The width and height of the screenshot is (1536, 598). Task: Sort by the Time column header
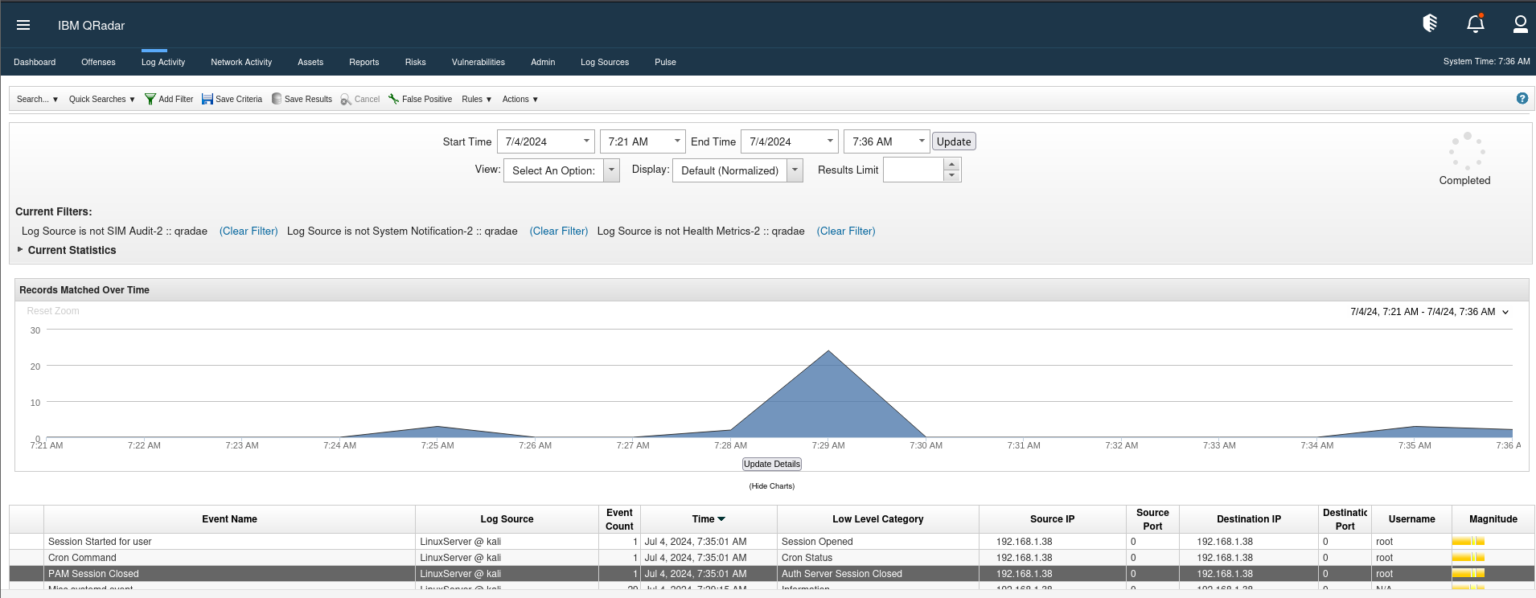click(x=708, y=519)
